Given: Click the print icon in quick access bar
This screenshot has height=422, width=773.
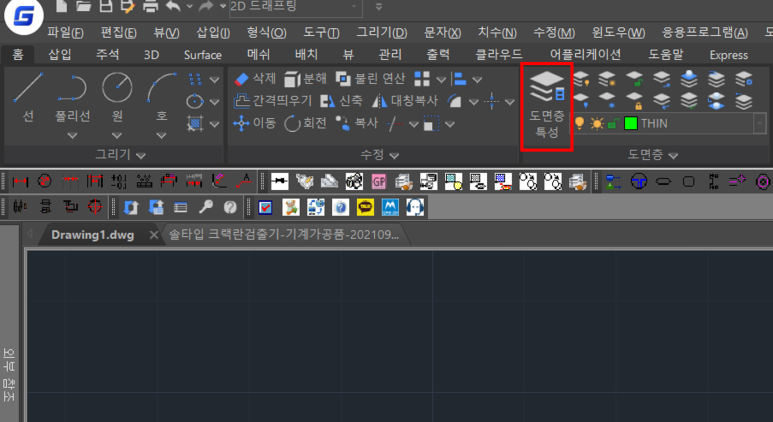Looking at the screenshot, I should (150, 6).
